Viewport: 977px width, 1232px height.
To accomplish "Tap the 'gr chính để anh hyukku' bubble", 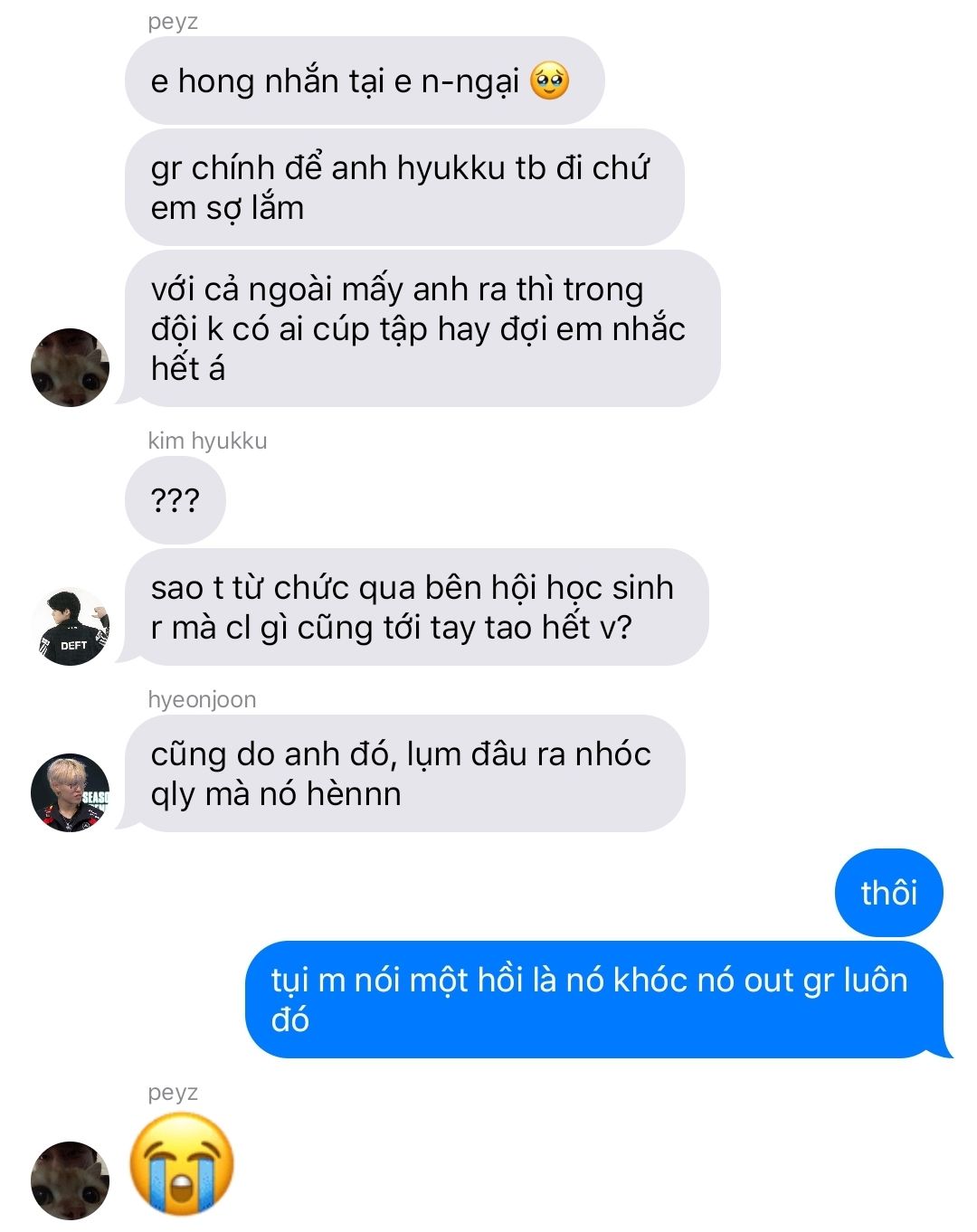I will (404, 187).
